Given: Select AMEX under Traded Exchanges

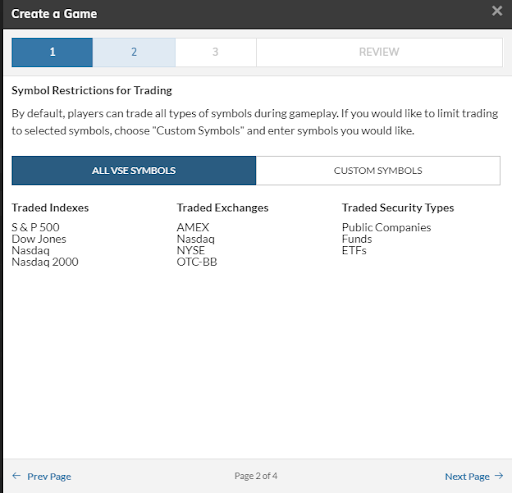Looking at the screenshot, I should pyautogui.click(x=193, y=227).
